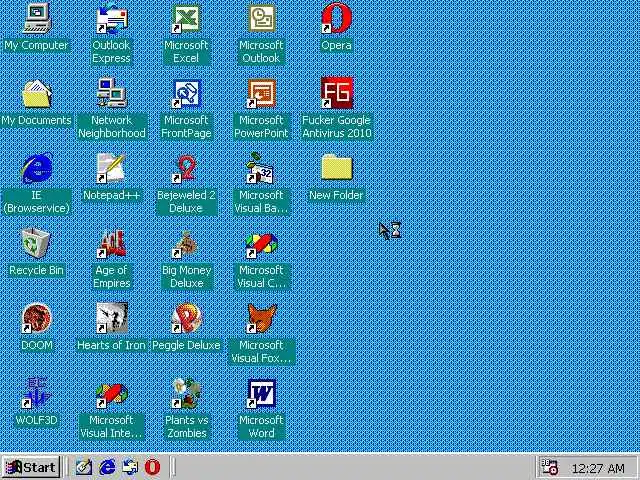Click the Microsoft PowerPoint shortcut icon
Viewport: 640px width, 480px height.
[261, 93]
